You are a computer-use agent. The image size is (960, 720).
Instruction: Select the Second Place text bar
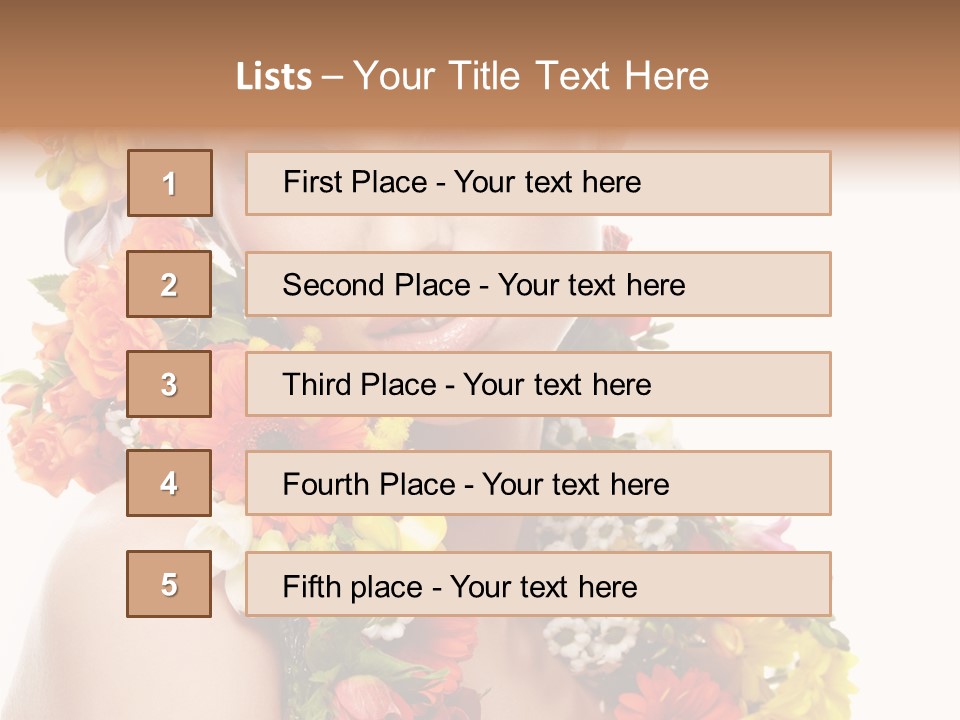coord(538,284)
